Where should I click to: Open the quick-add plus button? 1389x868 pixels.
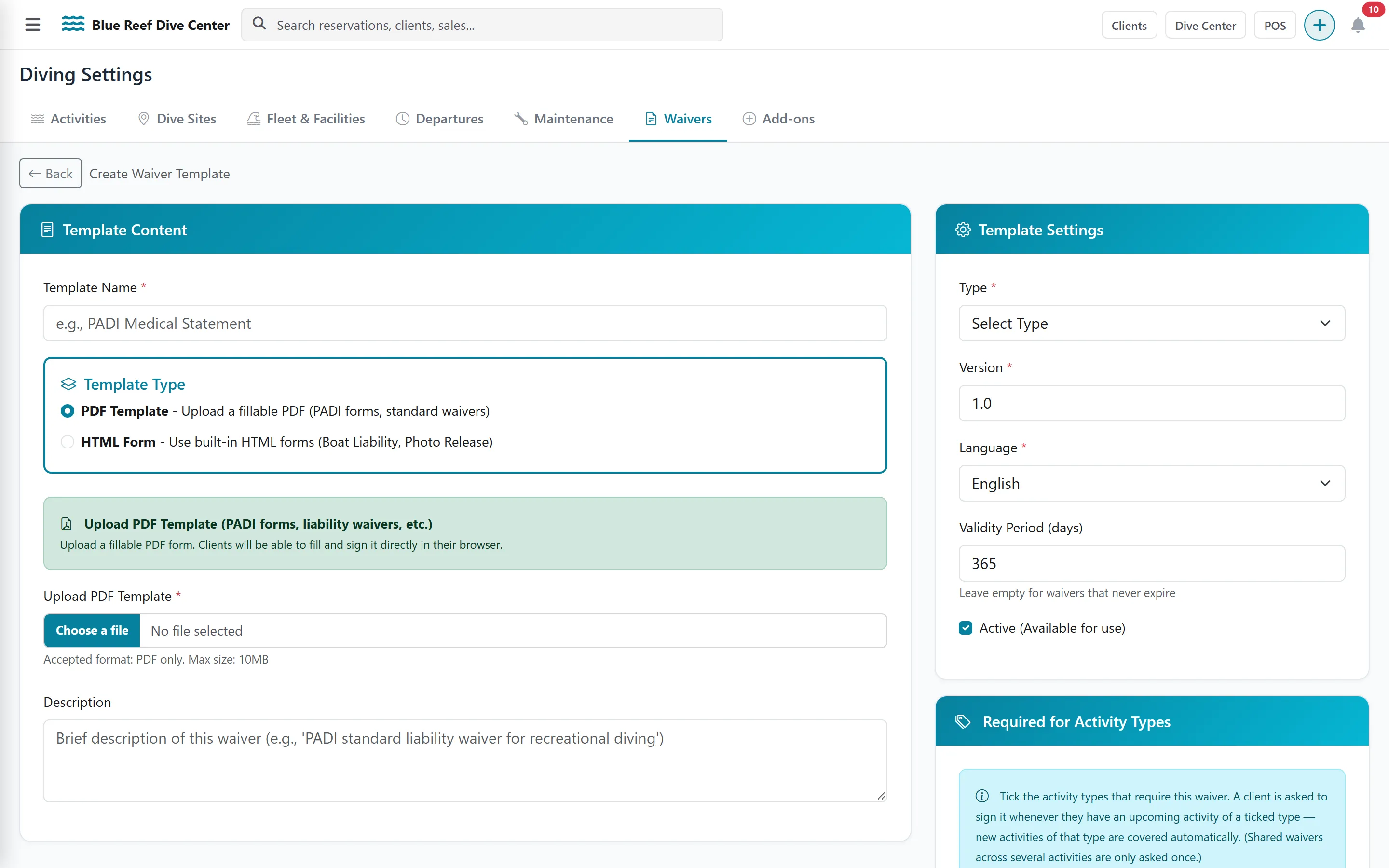(1319, 25)
